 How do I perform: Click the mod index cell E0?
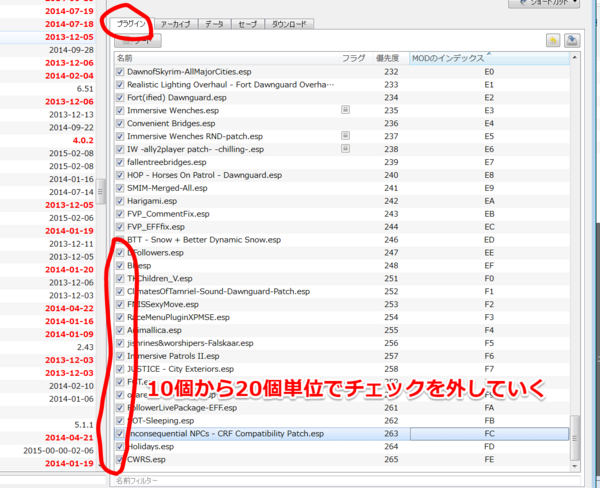click(489, 72)
